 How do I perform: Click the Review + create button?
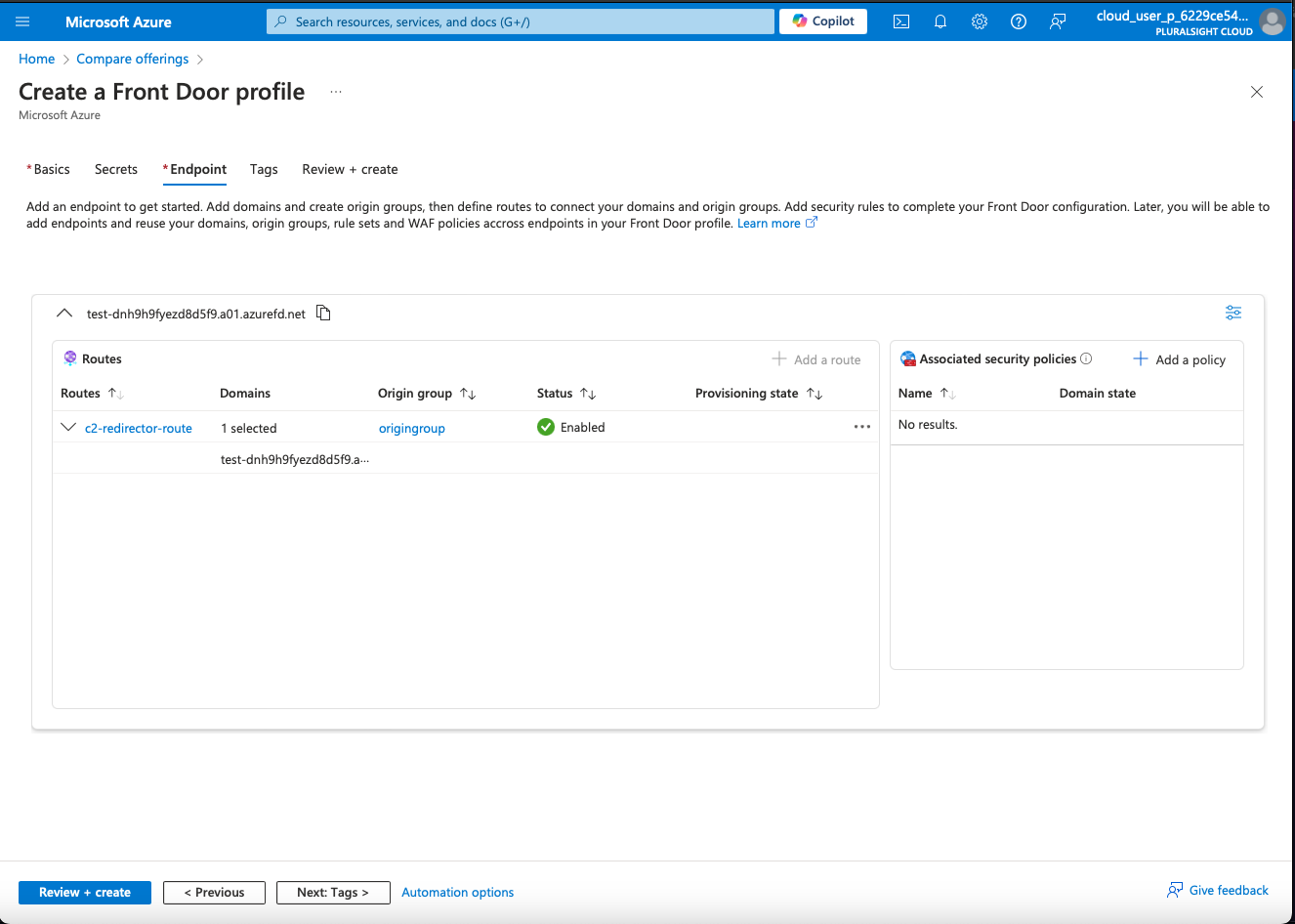[x=85, y=893]
